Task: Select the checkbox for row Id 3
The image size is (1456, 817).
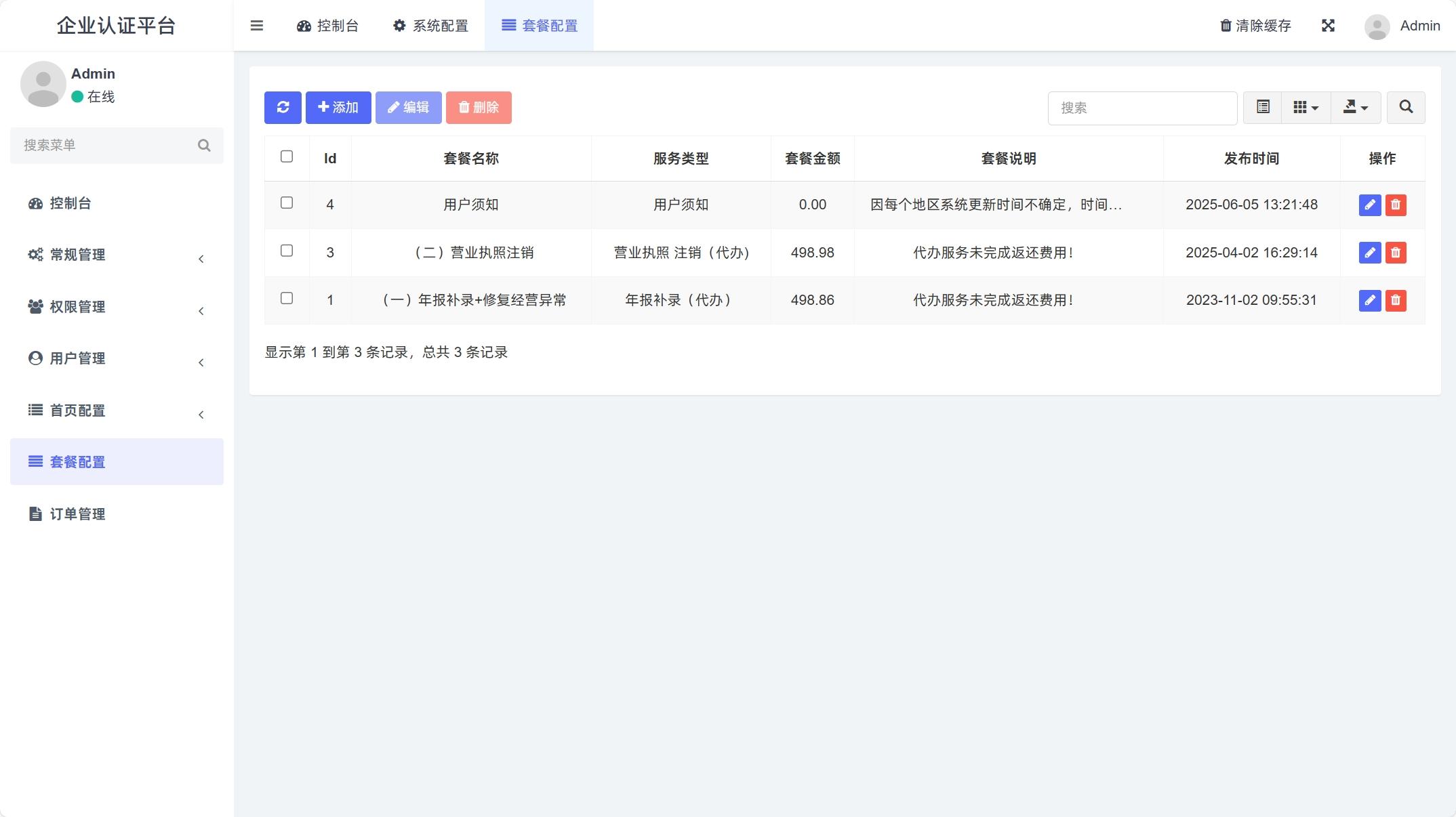Action: (287, 251)
